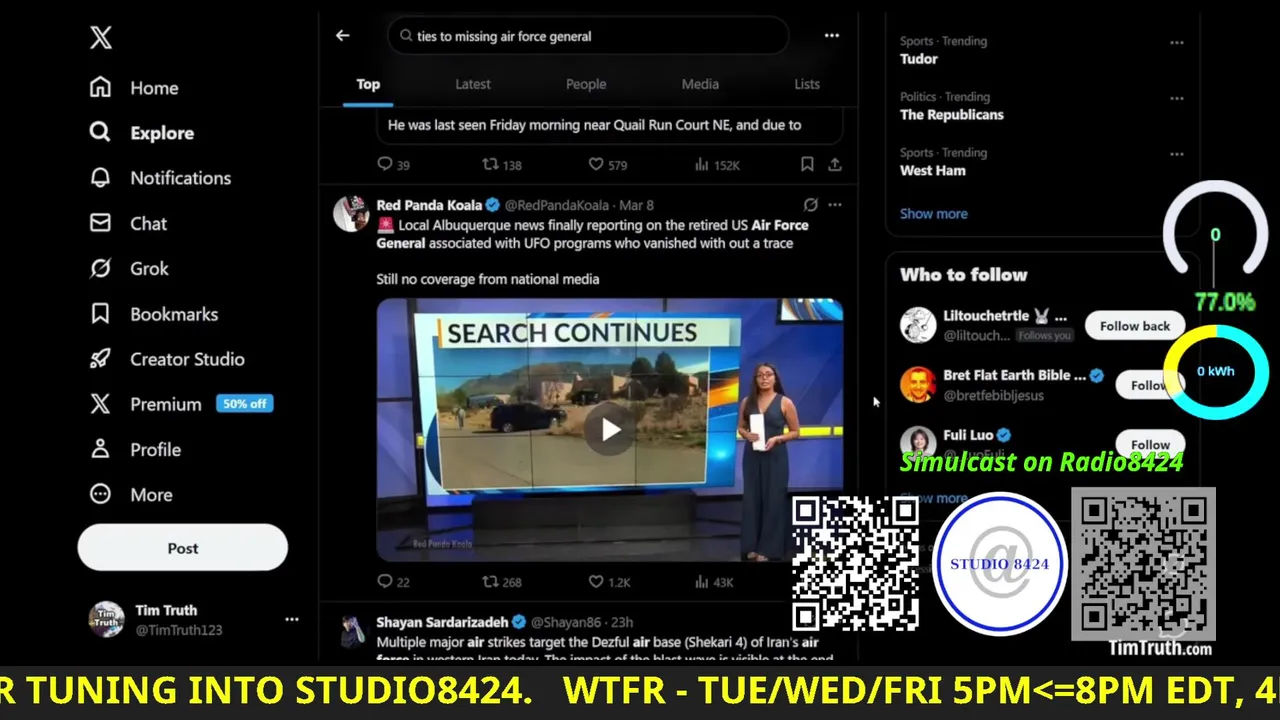Follow Fuli Luo
This screenshot has height=720, width=1280.
[x=1150, y=444]
